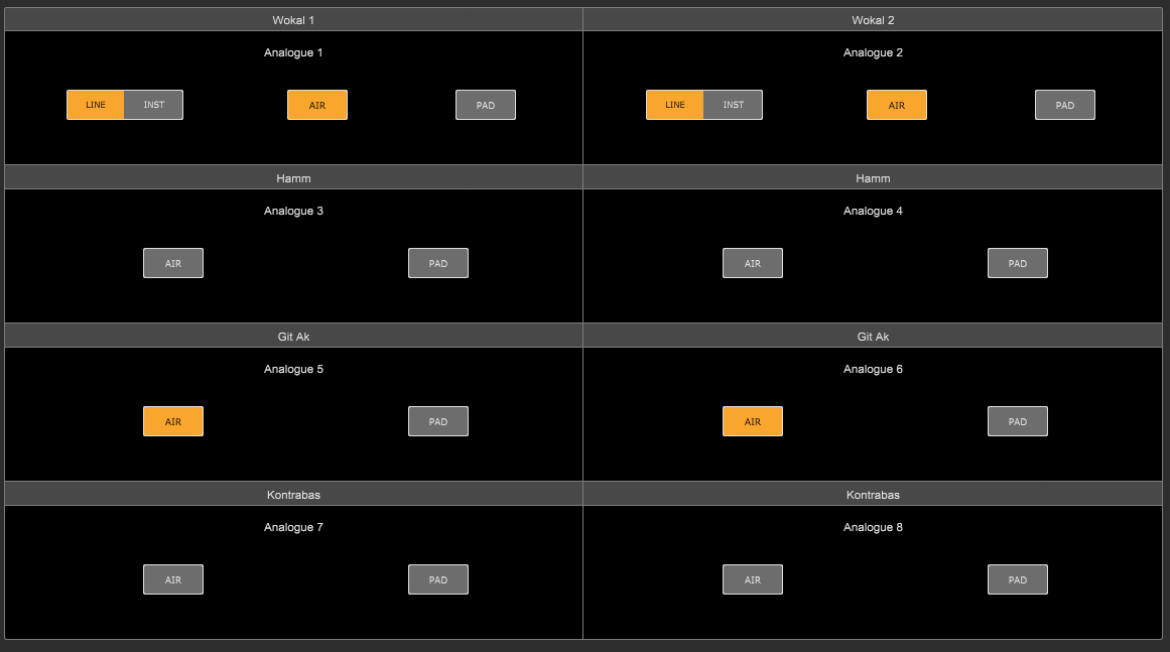Click the Analogue 5 label

click(293, 369)
